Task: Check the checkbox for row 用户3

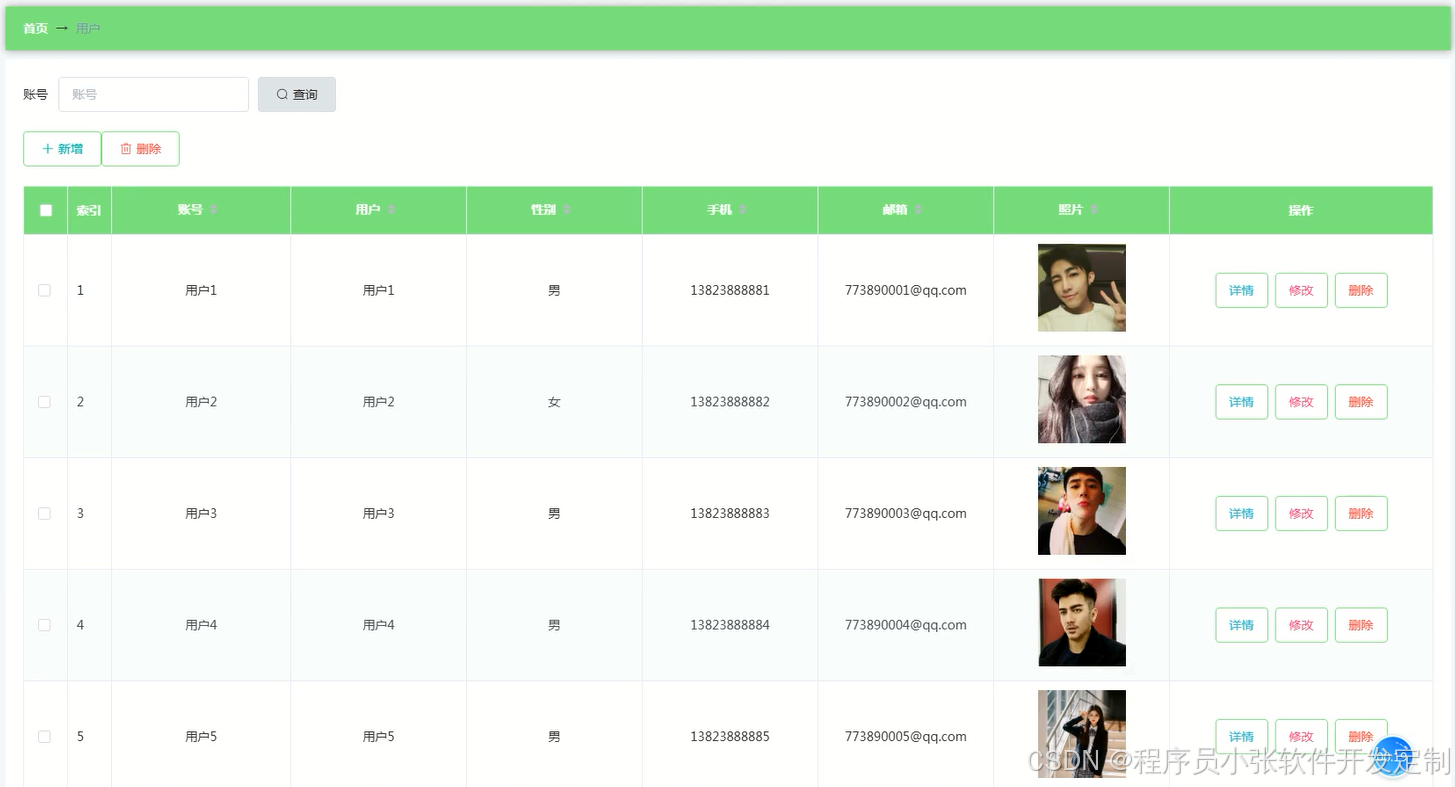Action: [44, 513]
